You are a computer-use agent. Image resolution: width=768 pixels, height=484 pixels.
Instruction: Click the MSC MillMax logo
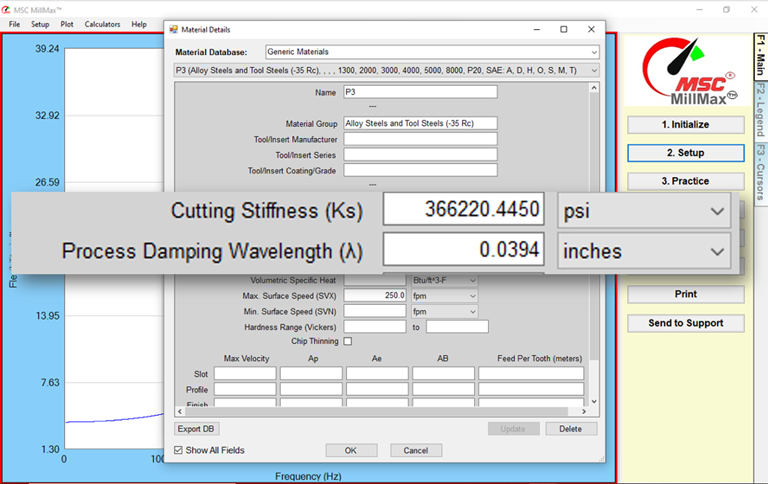(688, 71)
